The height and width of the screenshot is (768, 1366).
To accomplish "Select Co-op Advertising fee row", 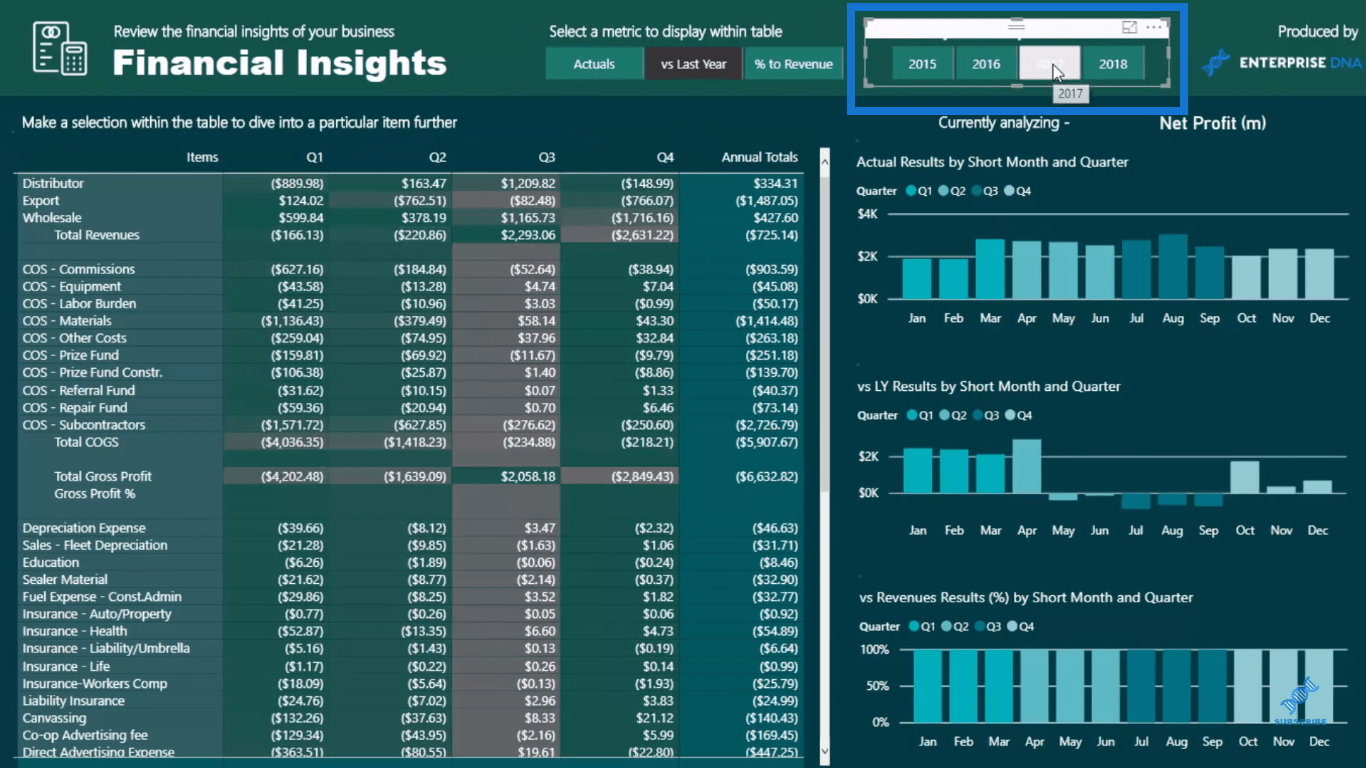I will (x=410, y=735).
